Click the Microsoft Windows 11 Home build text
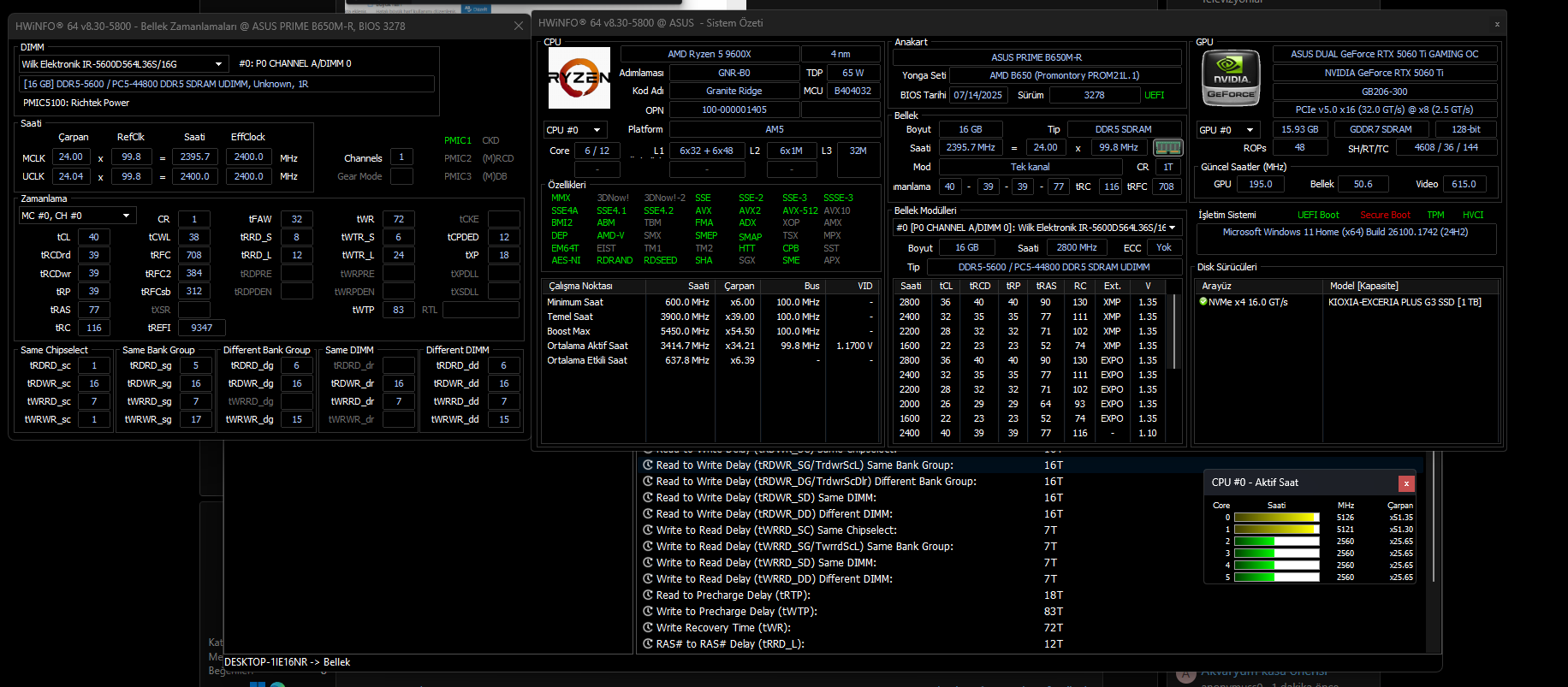 point(1345,232)
